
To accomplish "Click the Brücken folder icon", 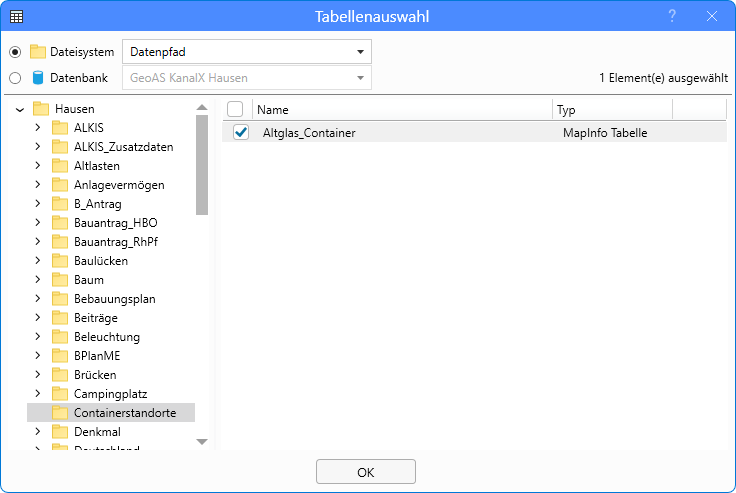I will [60, 375].
